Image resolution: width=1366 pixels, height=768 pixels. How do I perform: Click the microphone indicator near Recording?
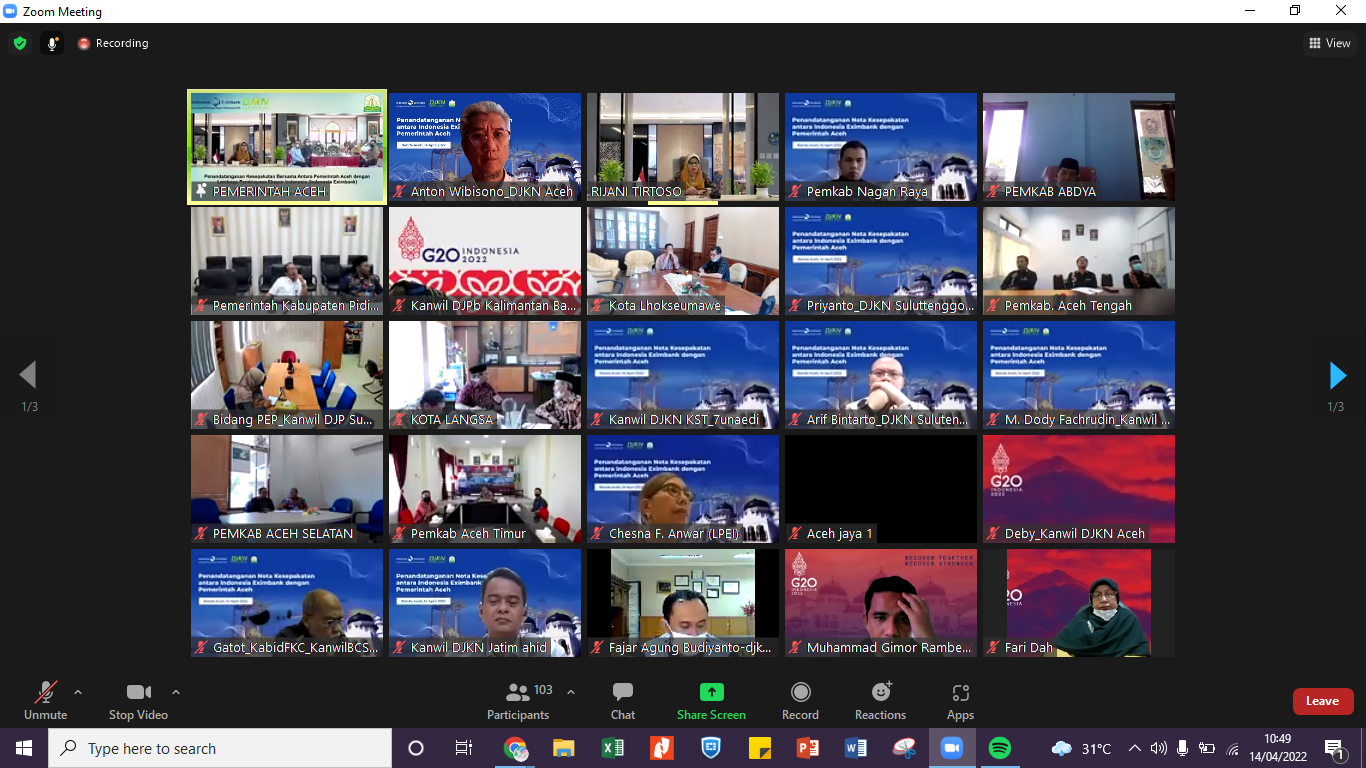point(52,43)
